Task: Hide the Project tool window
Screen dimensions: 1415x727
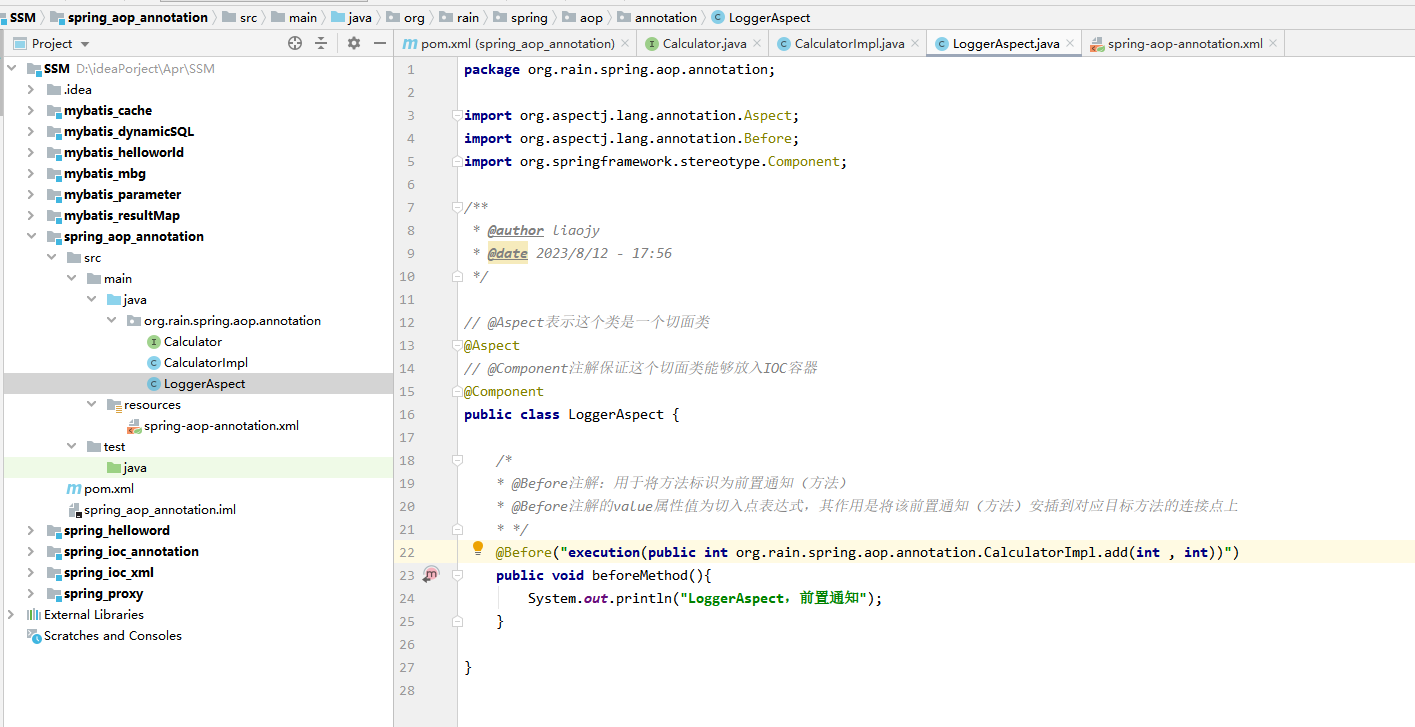Action: [x=380, y=43]
